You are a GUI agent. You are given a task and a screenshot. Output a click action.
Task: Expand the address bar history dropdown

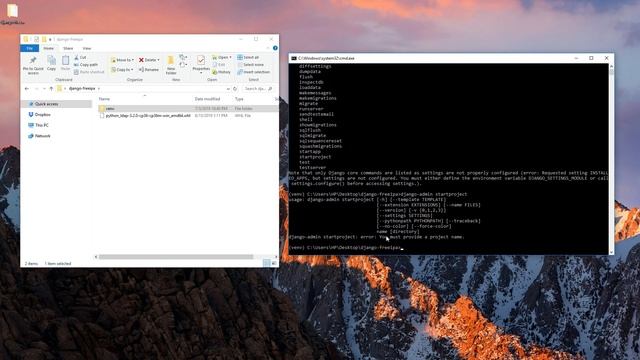228,89
